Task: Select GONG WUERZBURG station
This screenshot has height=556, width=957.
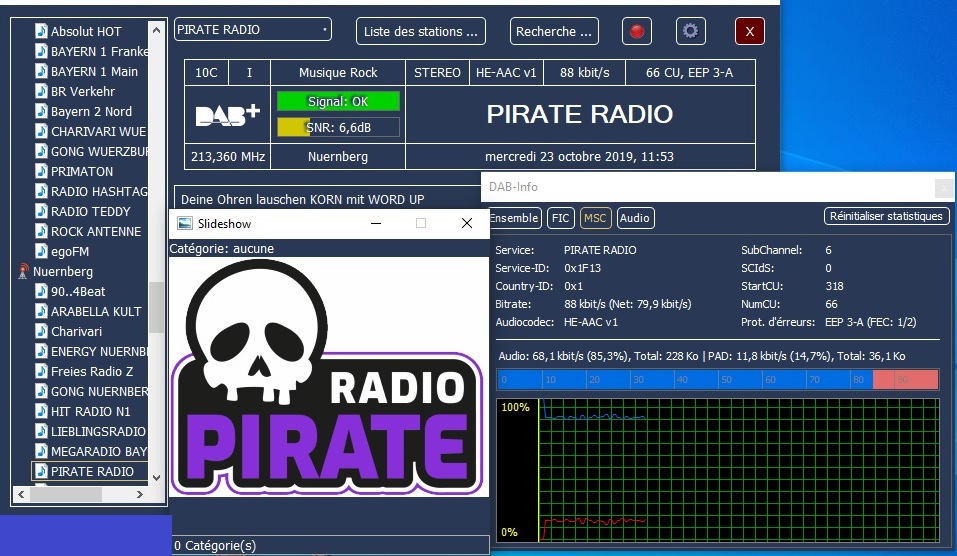Action: [x=99, y=151]
